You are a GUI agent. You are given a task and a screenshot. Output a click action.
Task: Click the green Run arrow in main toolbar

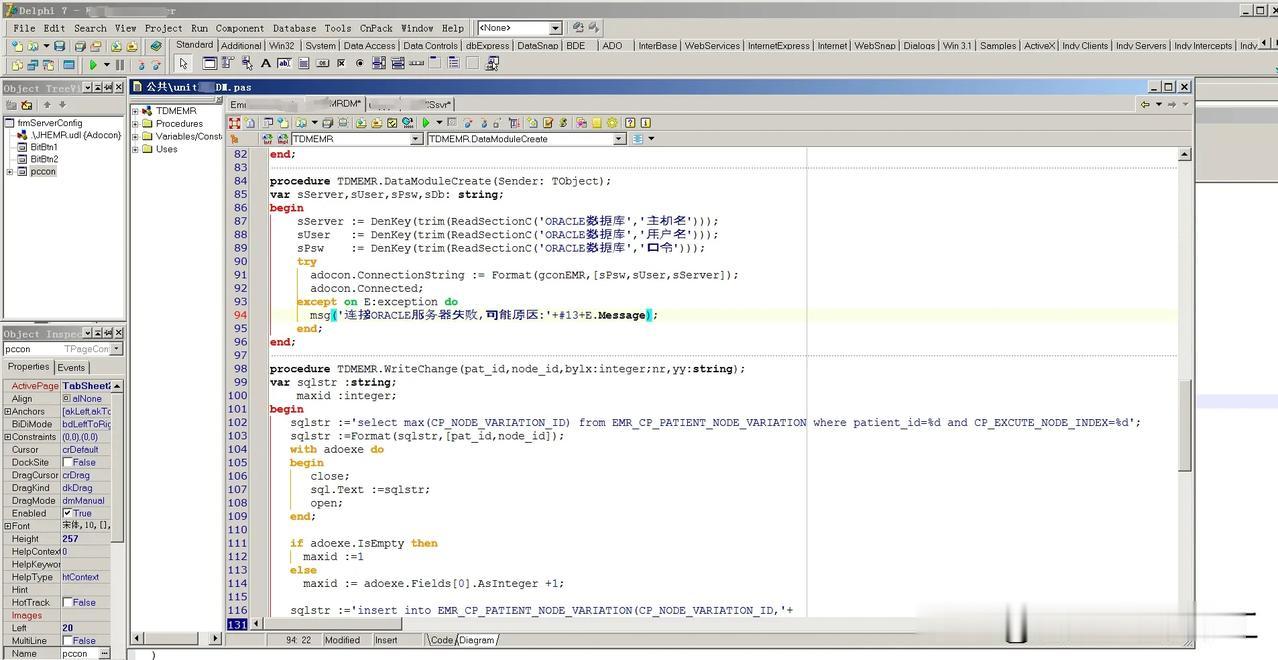[x=92, y=64]
